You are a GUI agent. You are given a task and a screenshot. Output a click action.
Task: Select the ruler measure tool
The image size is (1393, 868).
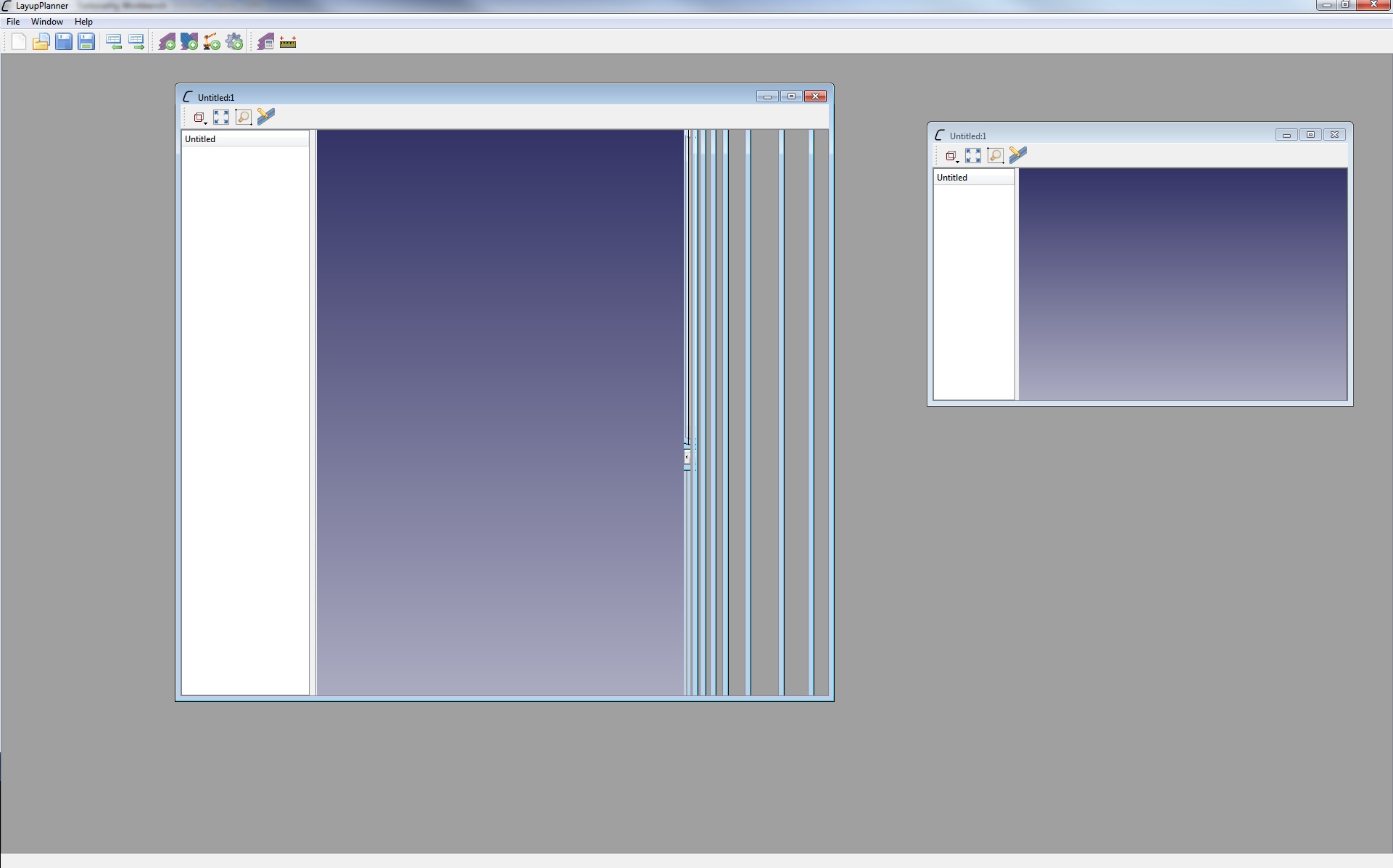[288, 42]
